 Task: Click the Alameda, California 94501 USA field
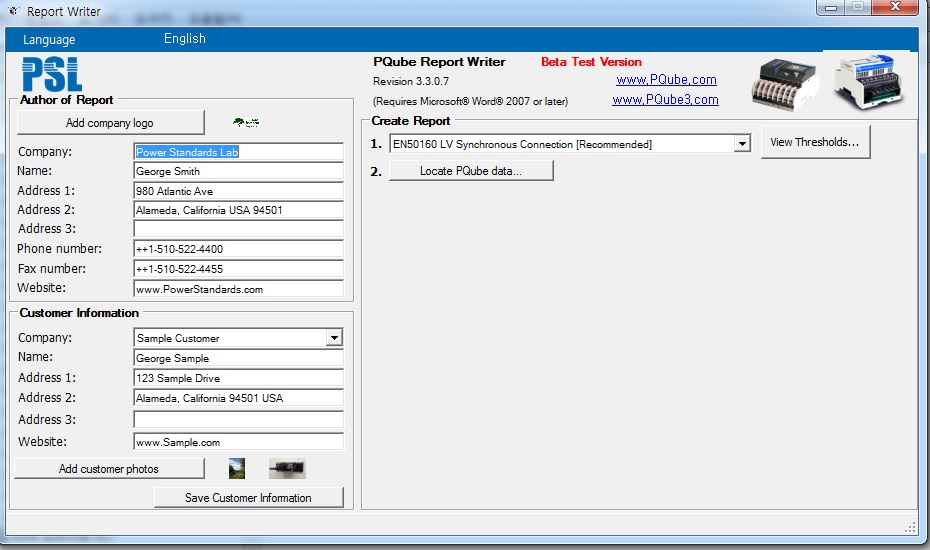(x=238, y=398)
